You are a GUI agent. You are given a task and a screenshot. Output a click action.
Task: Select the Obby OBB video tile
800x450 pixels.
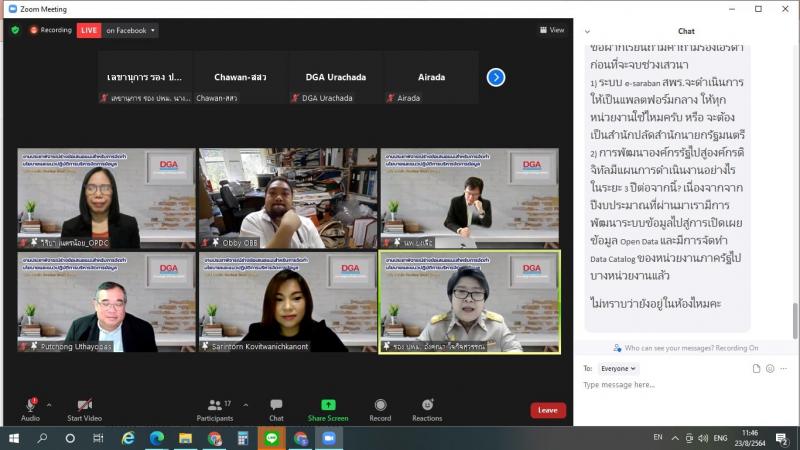(288, 198)
